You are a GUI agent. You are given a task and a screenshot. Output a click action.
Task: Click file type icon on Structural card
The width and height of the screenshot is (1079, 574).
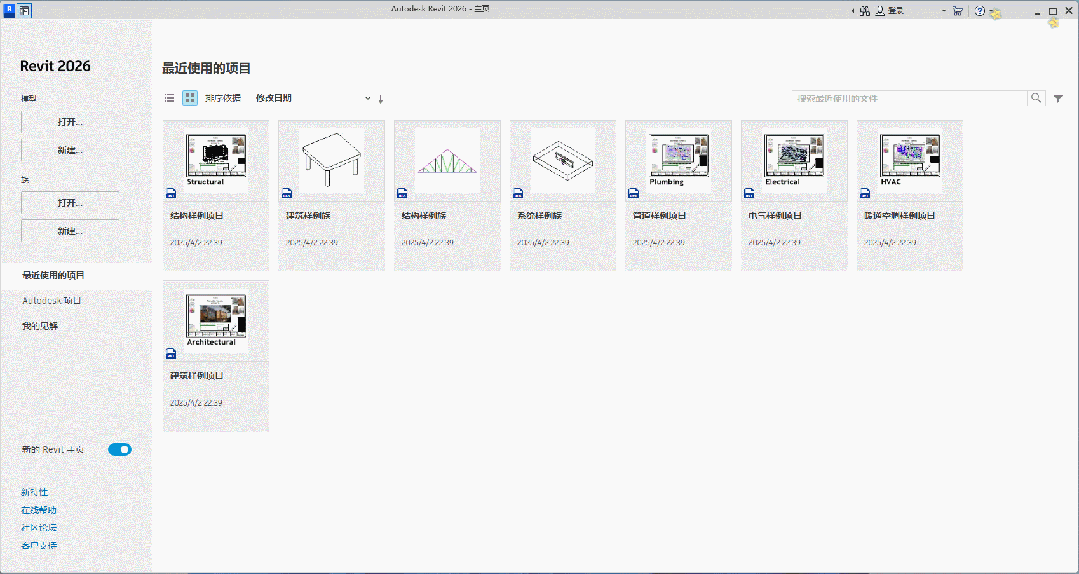pyautogui.click(x=171, y=193)
